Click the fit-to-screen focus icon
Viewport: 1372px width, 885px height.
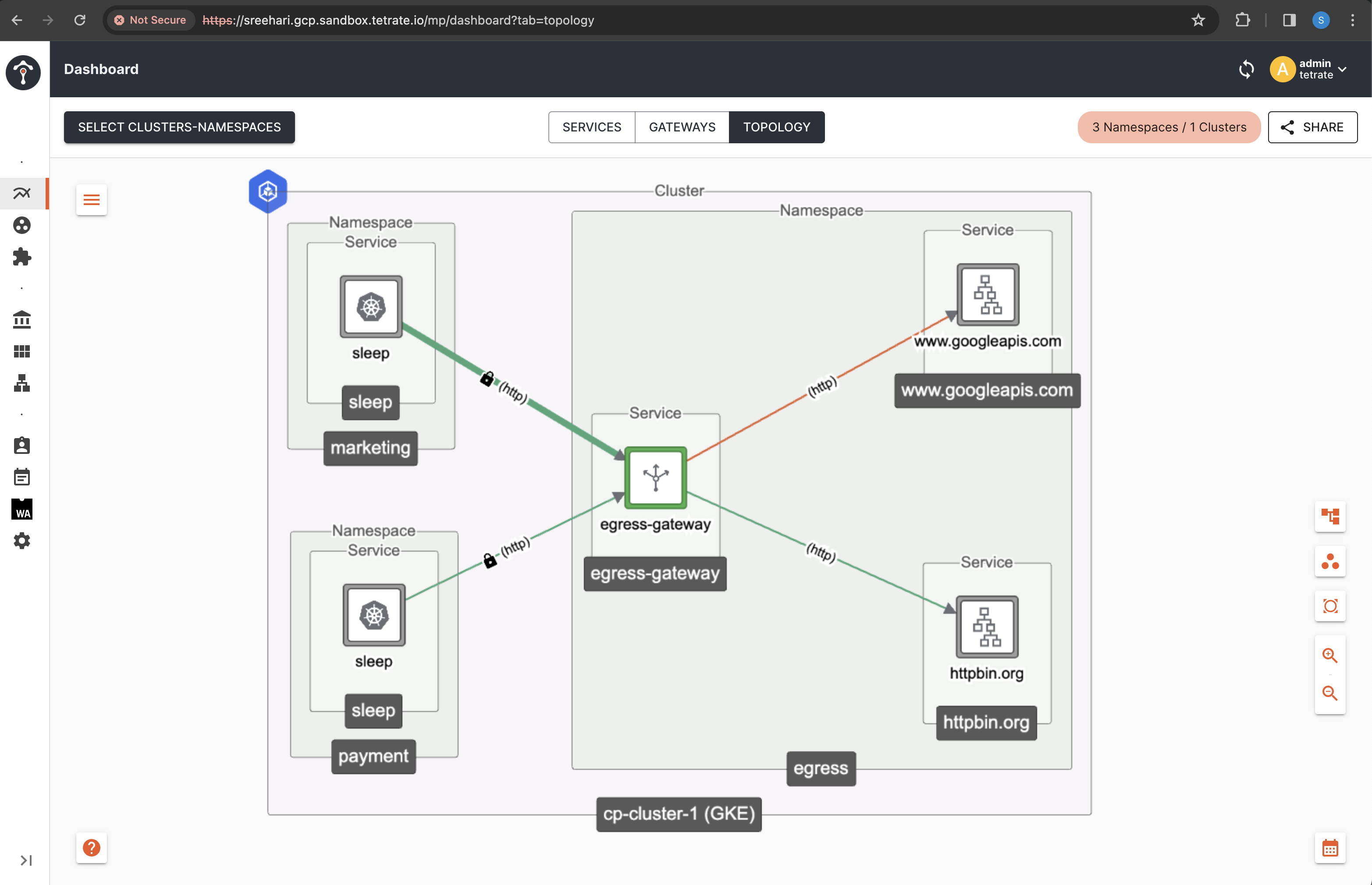1329,606
